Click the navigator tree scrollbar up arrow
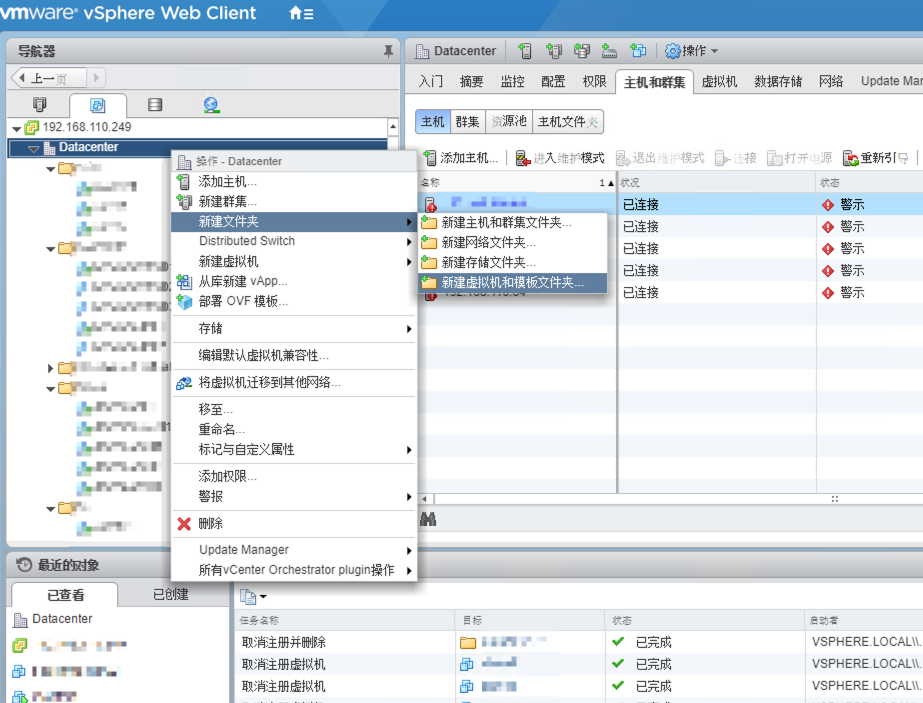 391,126
